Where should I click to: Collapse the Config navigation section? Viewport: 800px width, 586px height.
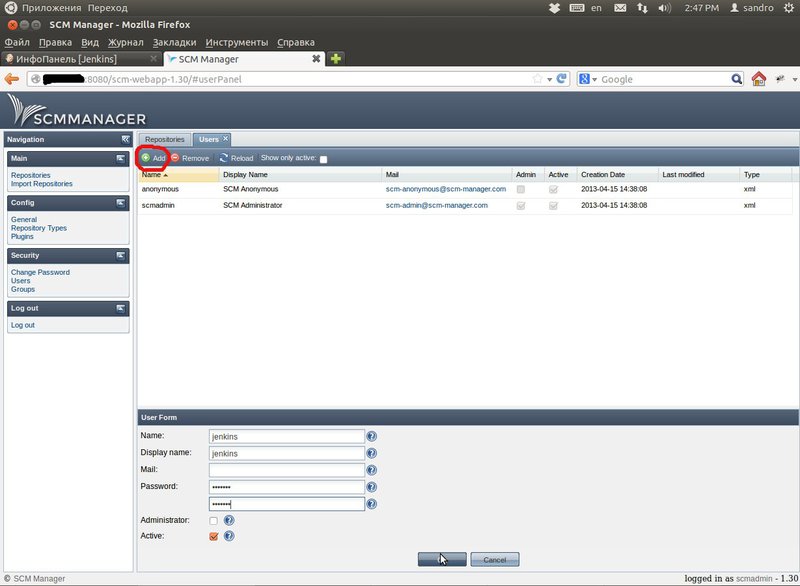[120, 203]
